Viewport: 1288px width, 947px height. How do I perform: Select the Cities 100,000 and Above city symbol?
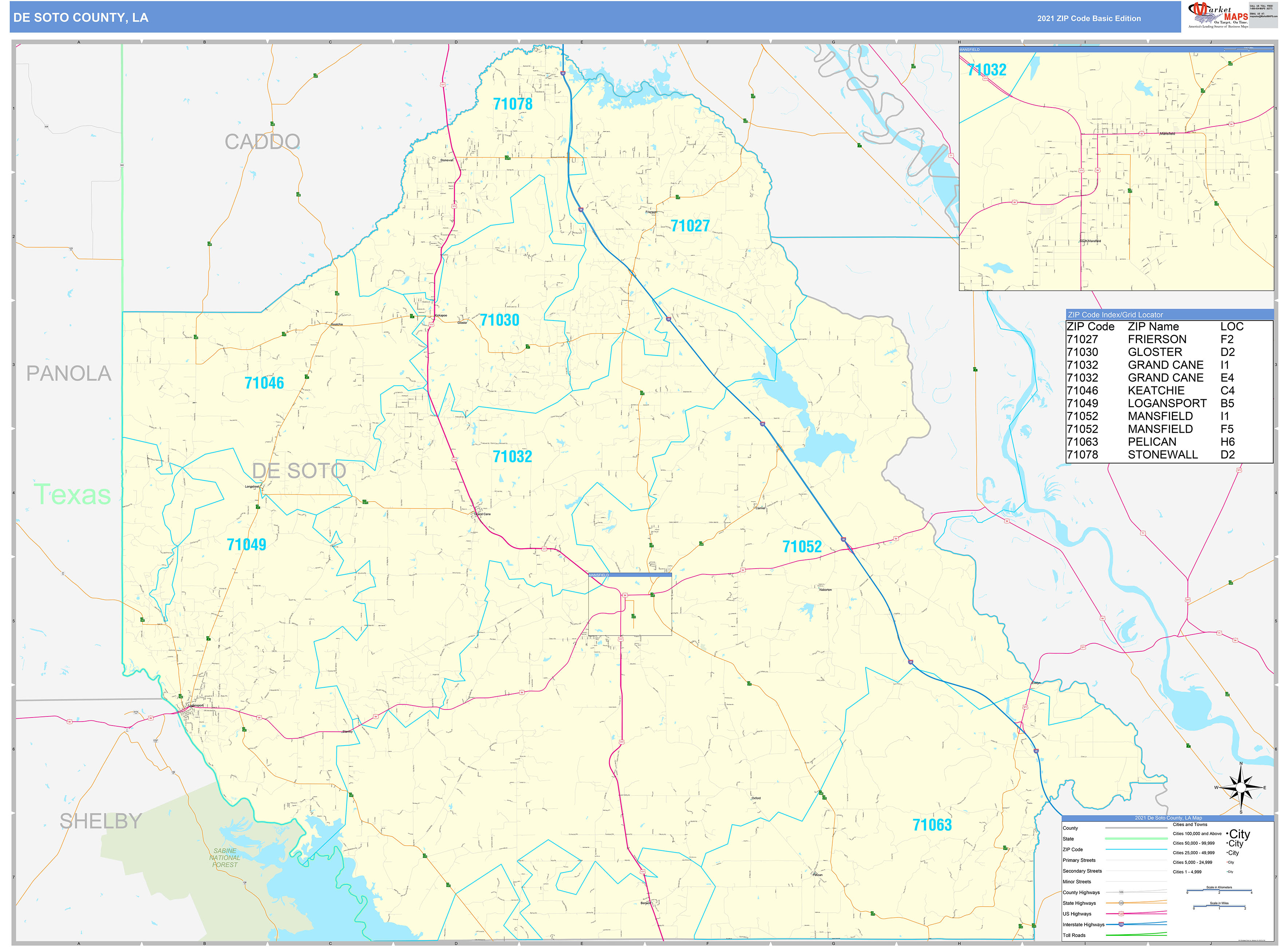1238,835
